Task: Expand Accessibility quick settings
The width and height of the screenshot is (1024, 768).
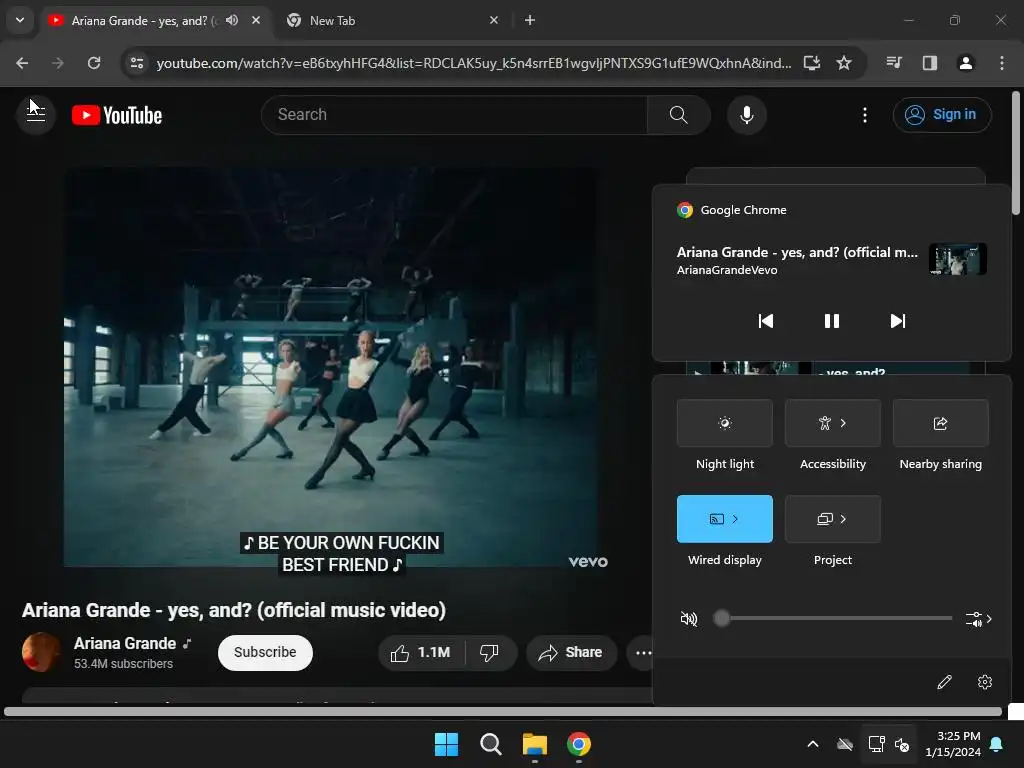Action: coord(833,423)
